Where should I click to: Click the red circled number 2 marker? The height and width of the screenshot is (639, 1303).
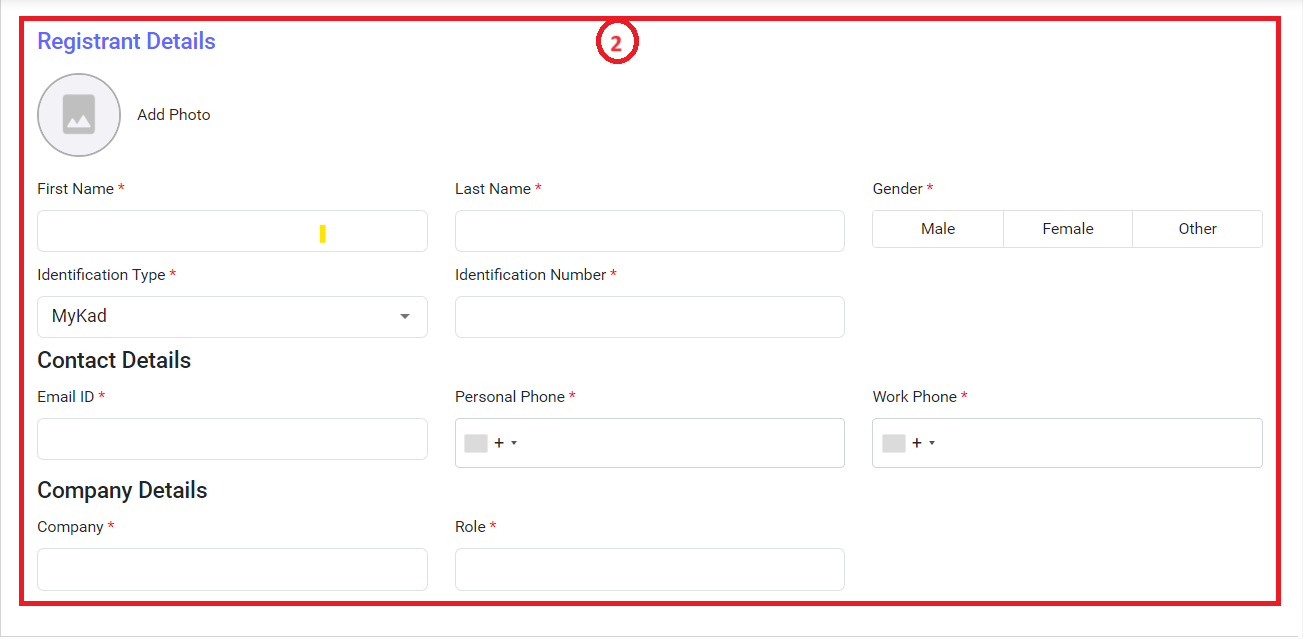point(617,44)
